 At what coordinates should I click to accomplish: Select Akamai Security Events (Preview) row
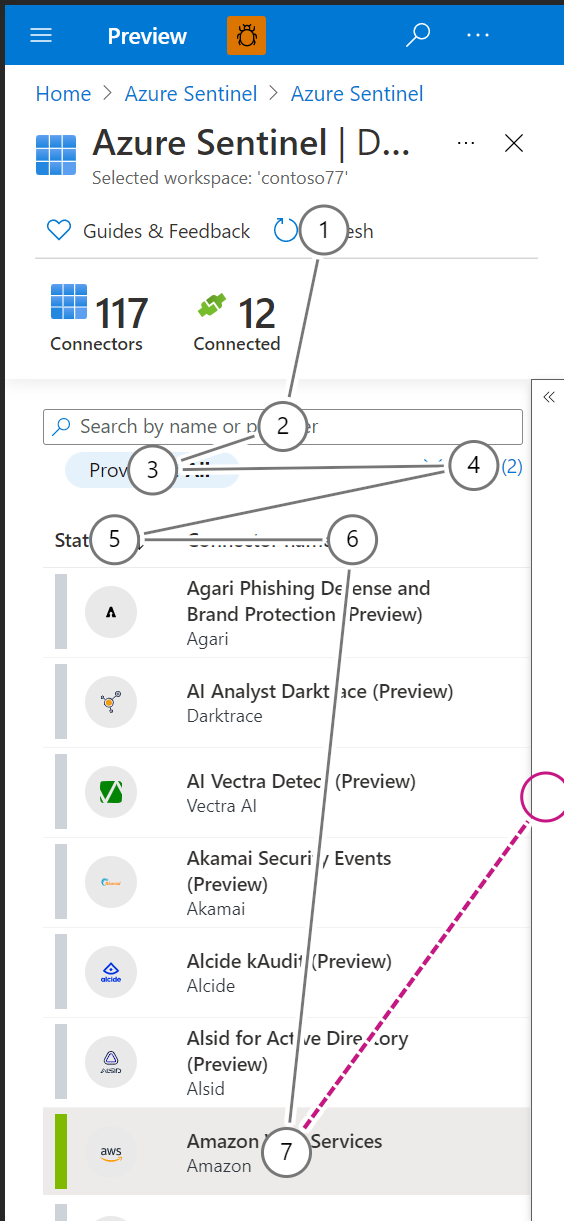(286, 883)
